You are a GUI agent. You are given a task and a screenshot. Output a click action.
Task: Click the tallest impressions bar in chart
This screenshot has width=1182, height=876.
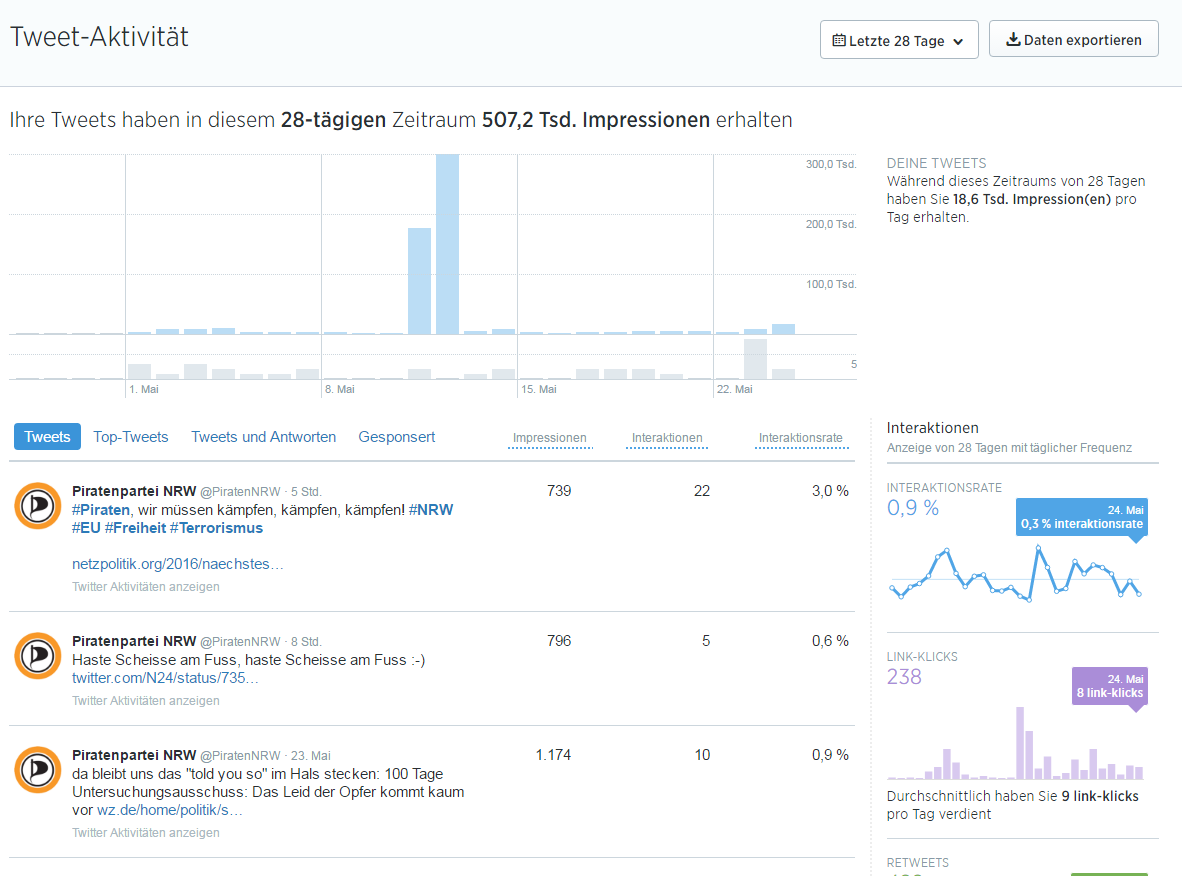[447, 245]
